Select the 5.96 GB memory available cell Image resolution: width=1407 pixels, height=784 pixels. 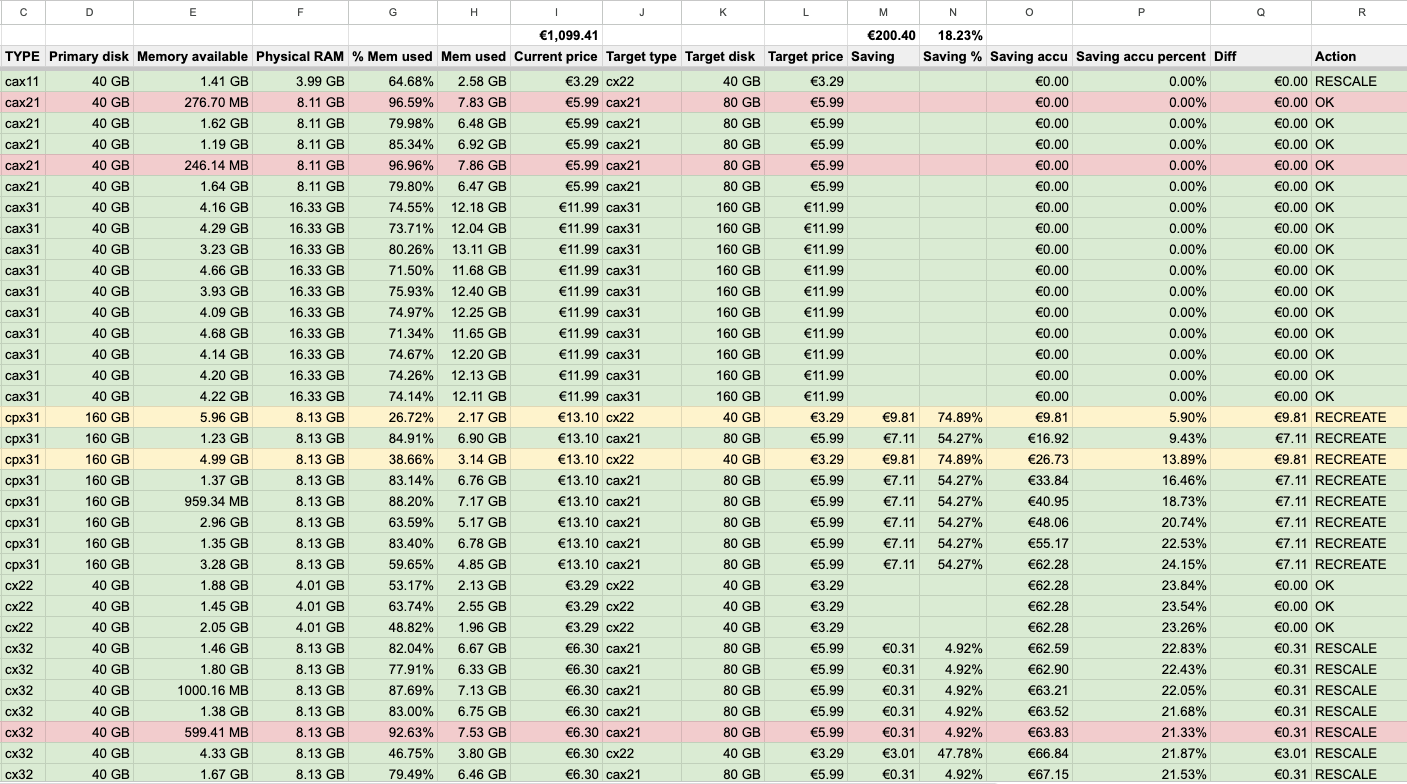pos(193,417)
